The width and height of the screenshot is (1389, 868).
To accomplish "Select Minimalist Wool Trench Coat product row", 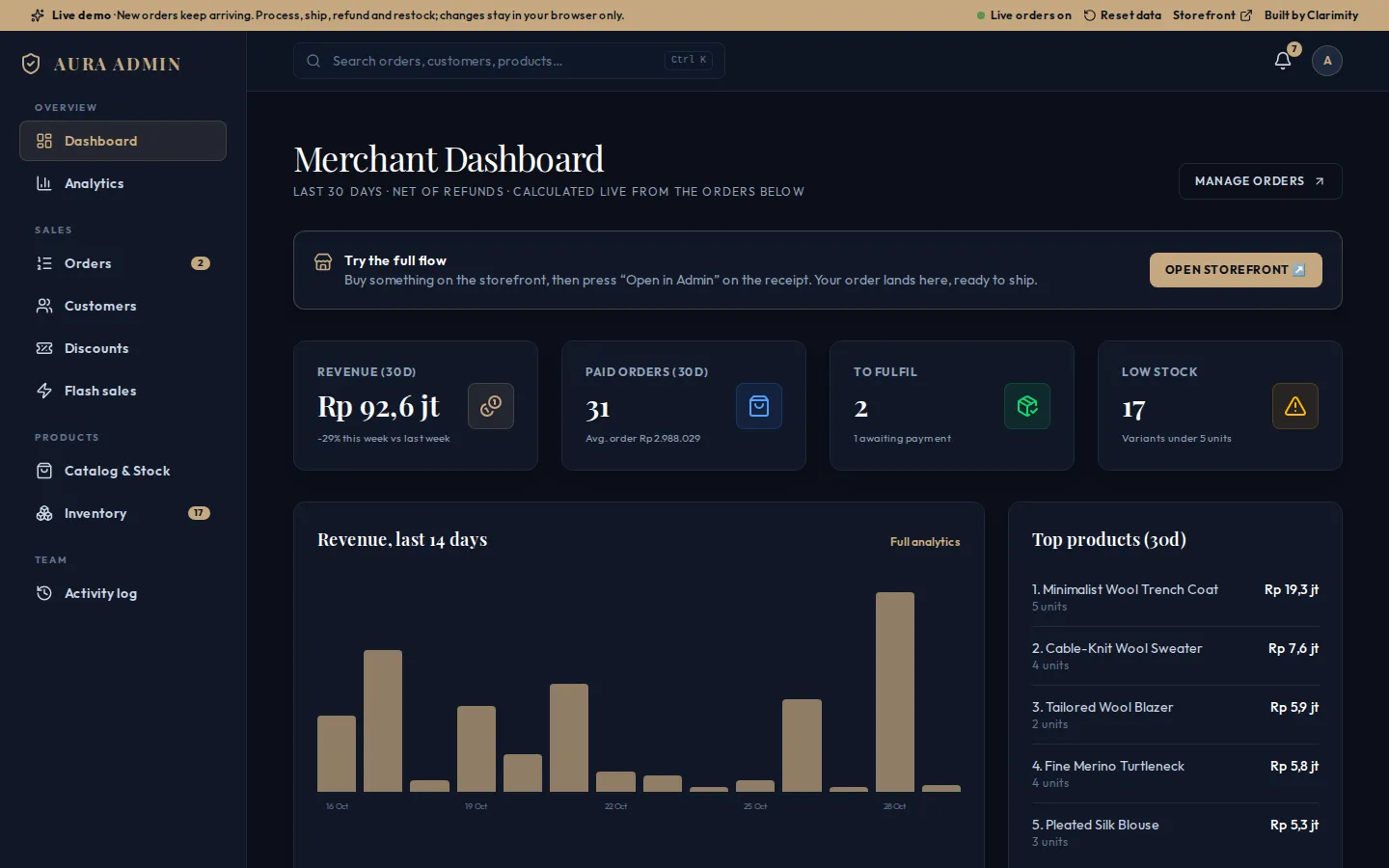I will point(1175,597).
